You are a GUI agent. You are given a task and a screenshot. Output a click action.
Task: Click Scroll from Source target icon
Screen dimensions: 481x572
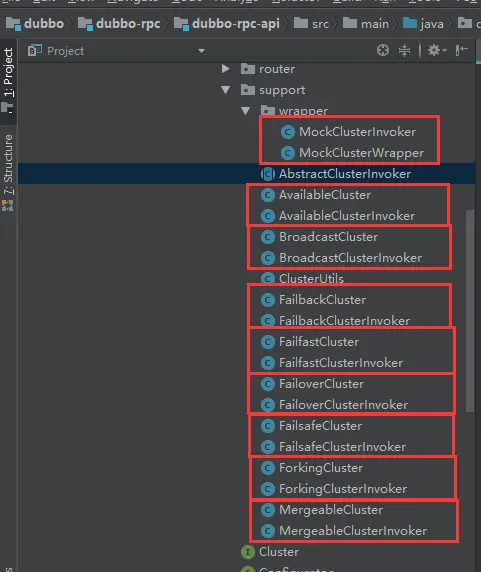point(383,50)
